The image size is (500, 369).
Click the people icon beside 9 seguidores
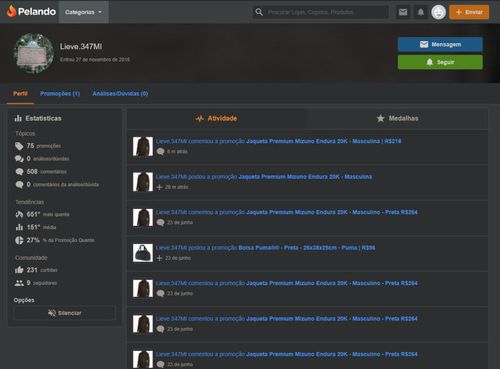point(19,283)
